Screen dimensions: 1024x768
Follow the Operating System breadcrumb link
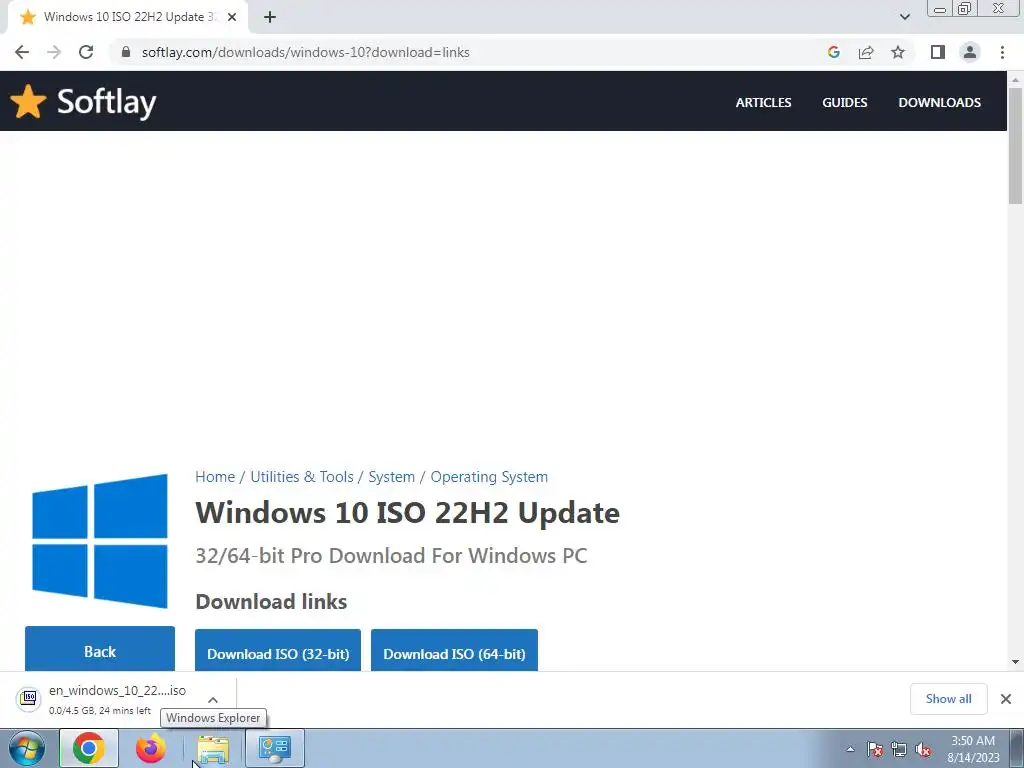[489, 477]
